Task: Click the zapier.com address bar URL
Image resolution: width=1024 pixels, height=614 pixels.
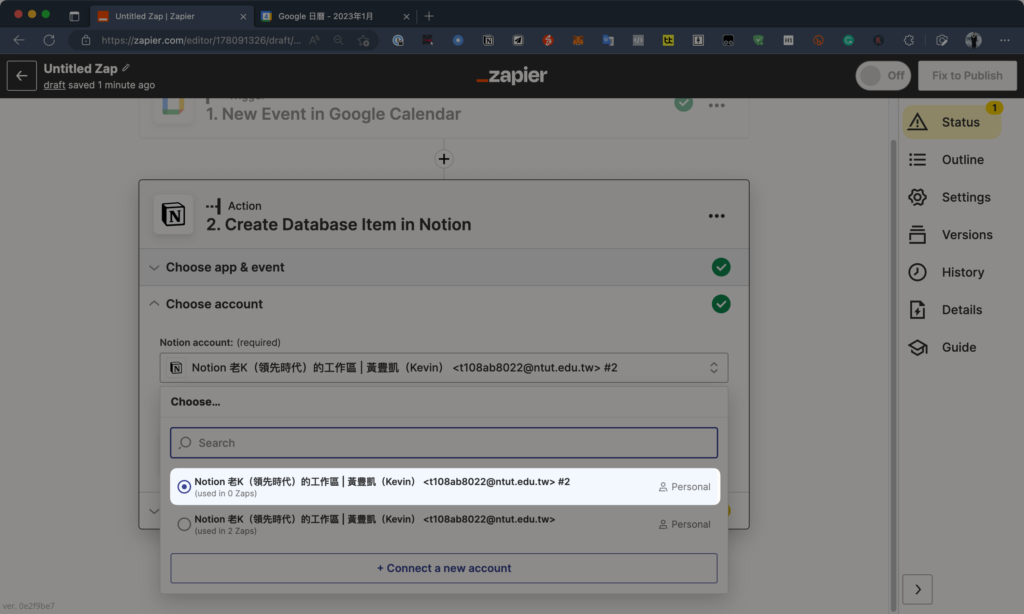Action: 201,40
